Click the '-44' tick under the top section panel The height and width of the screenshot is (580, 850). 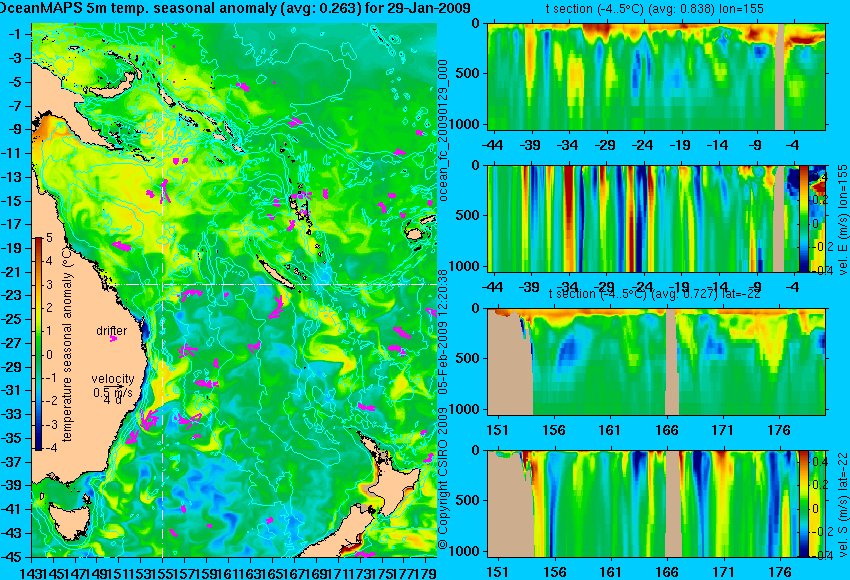click(x=492, y=145)
